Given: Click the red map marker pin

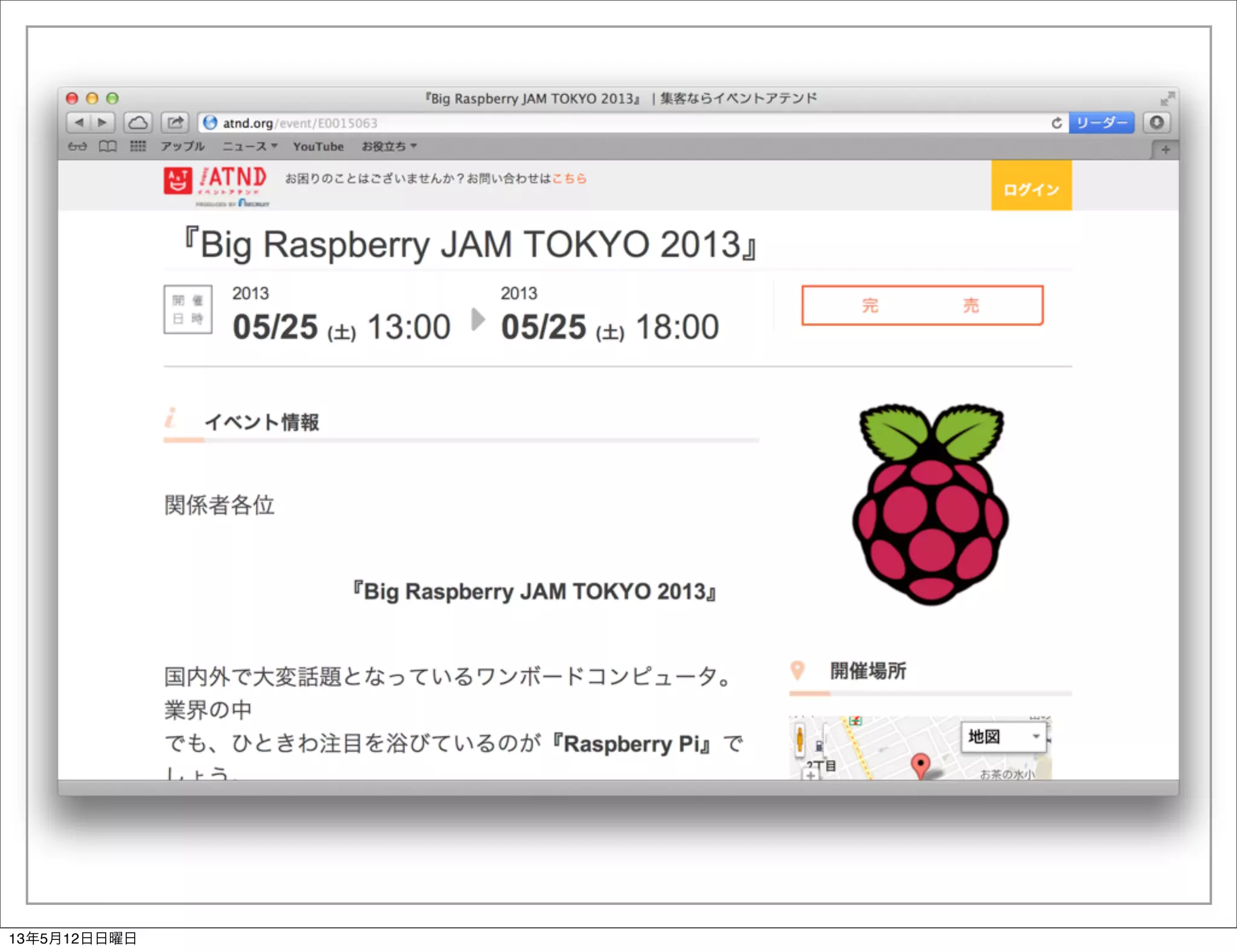Looking at the screenshot, I should coord(919,764).
